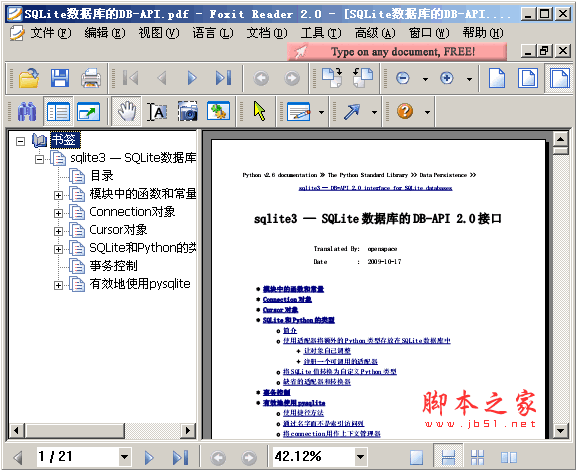Rotate the page clockwise
The image size is (576, 470).
pyautogui.click(x=332, y=78)
